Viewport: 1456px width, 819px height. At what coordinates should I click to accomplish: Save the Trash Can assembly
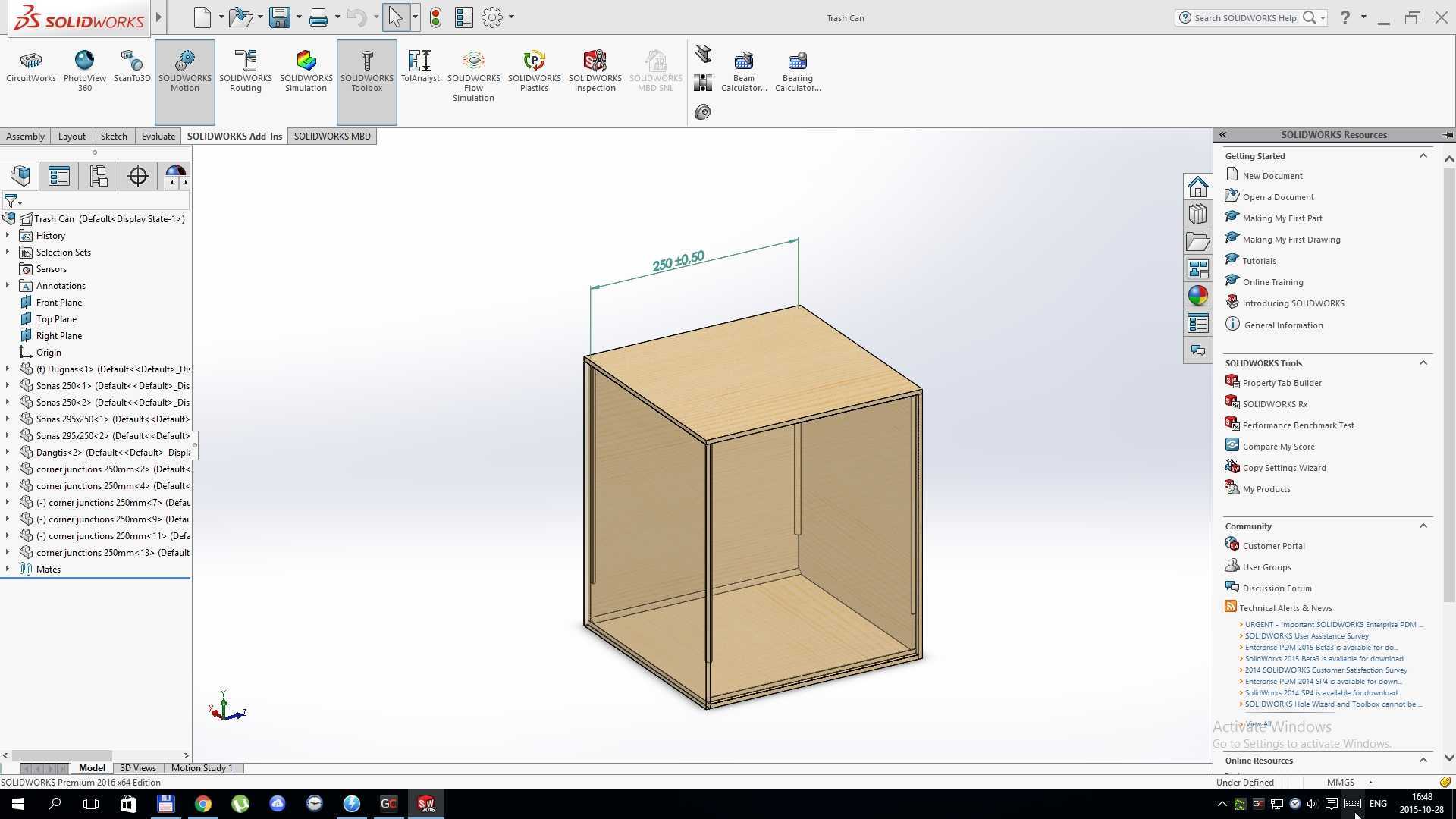280,17
